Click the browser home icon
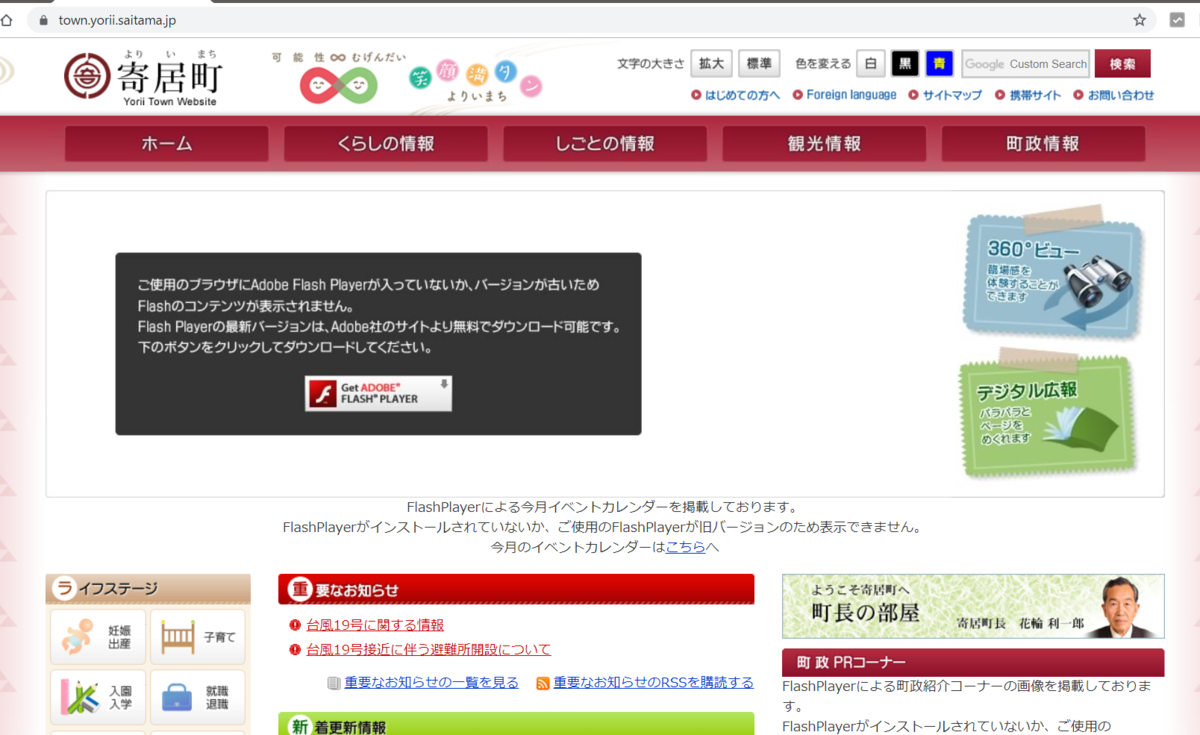 click(x=7, y=20)
